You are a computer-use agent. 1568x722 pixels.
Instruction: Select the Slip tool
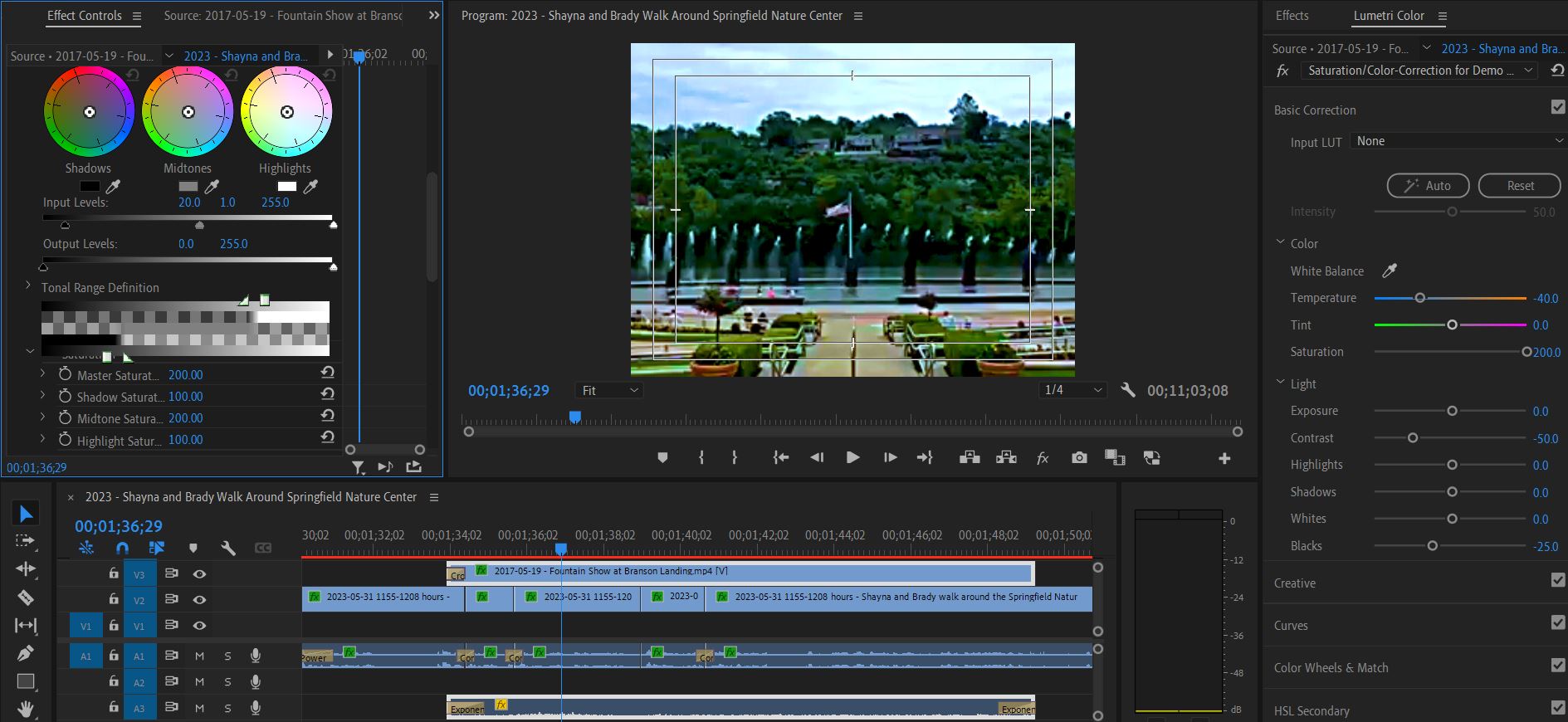coord(26,626)
